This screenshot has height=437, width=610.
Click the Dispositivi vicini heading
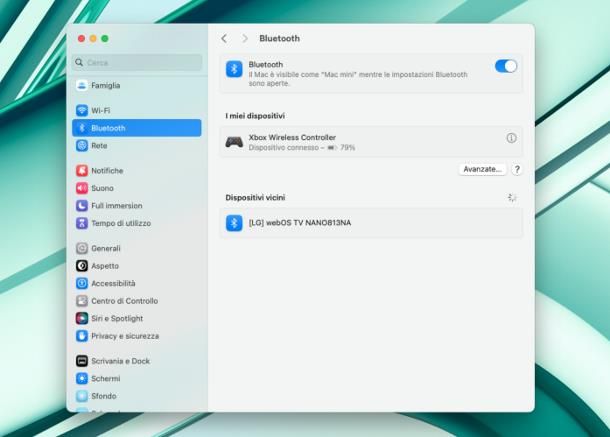pyautogui.click(x=255, y=197)
